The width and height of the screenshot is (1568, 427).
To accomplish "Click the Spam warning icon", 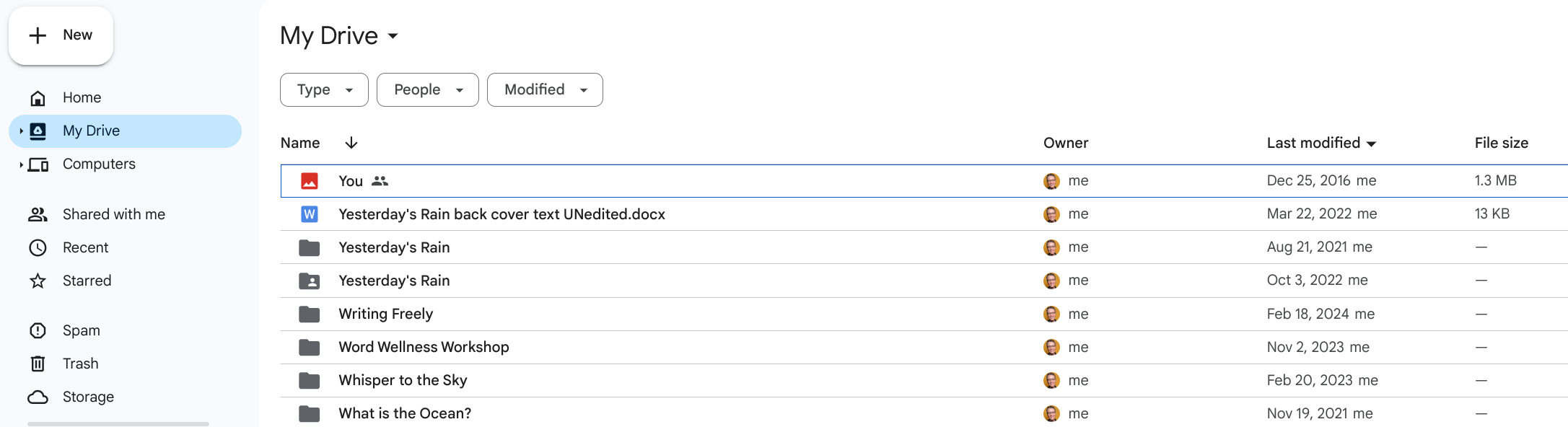I will pyautogui.click(x=38, y=330).
